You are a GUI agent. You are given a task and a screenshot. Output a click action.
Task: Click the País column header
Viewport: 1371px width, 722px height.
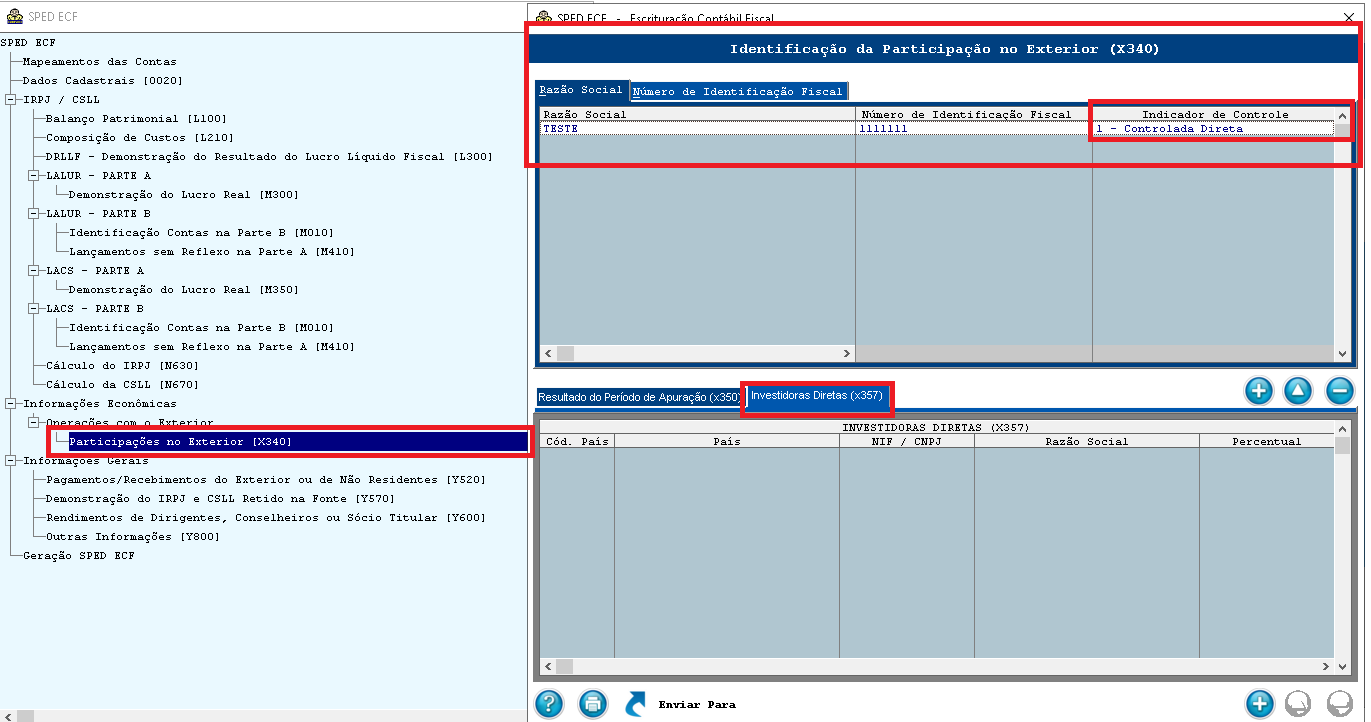(x=727, y=441)
